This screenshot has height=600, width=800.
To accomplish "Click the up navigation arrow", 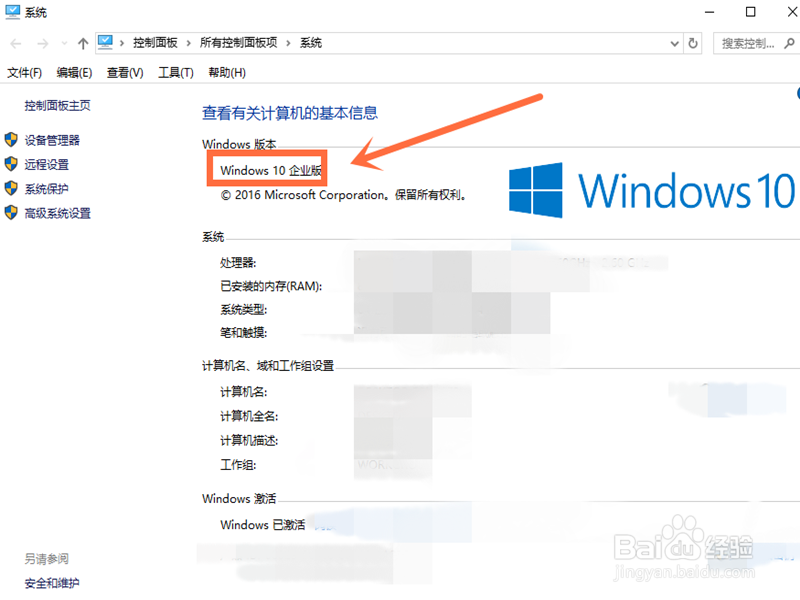I will pyautogui.click(x=82, y=43).
